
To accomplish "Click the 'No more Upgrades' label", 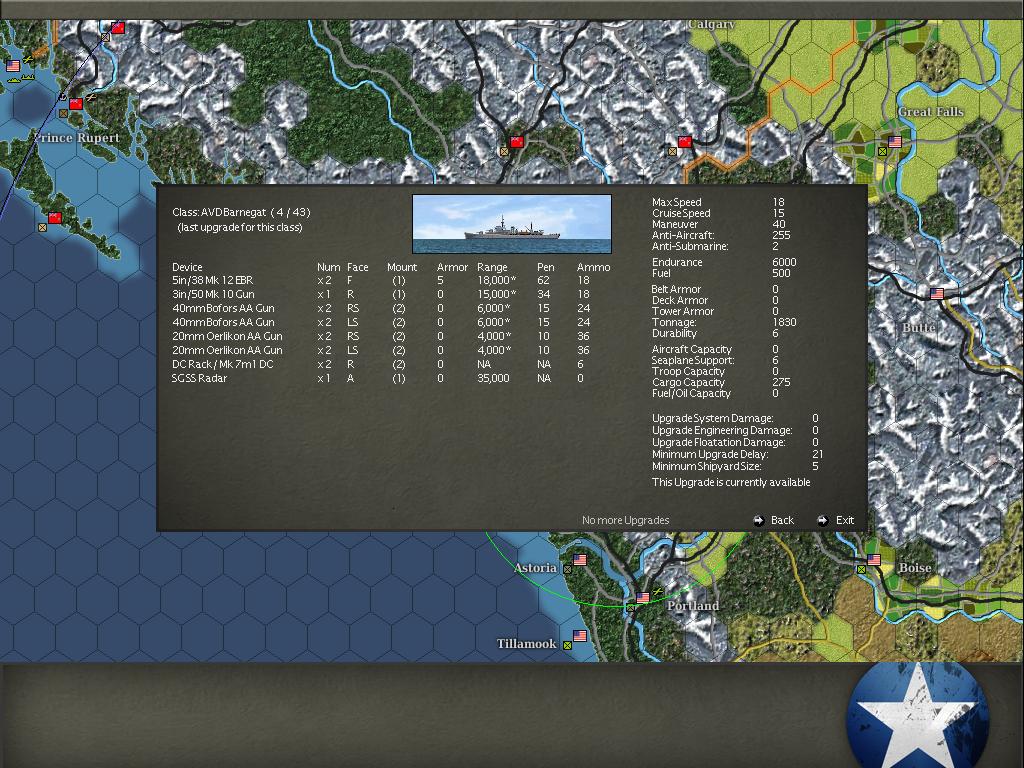I will [x=626, y=520].
